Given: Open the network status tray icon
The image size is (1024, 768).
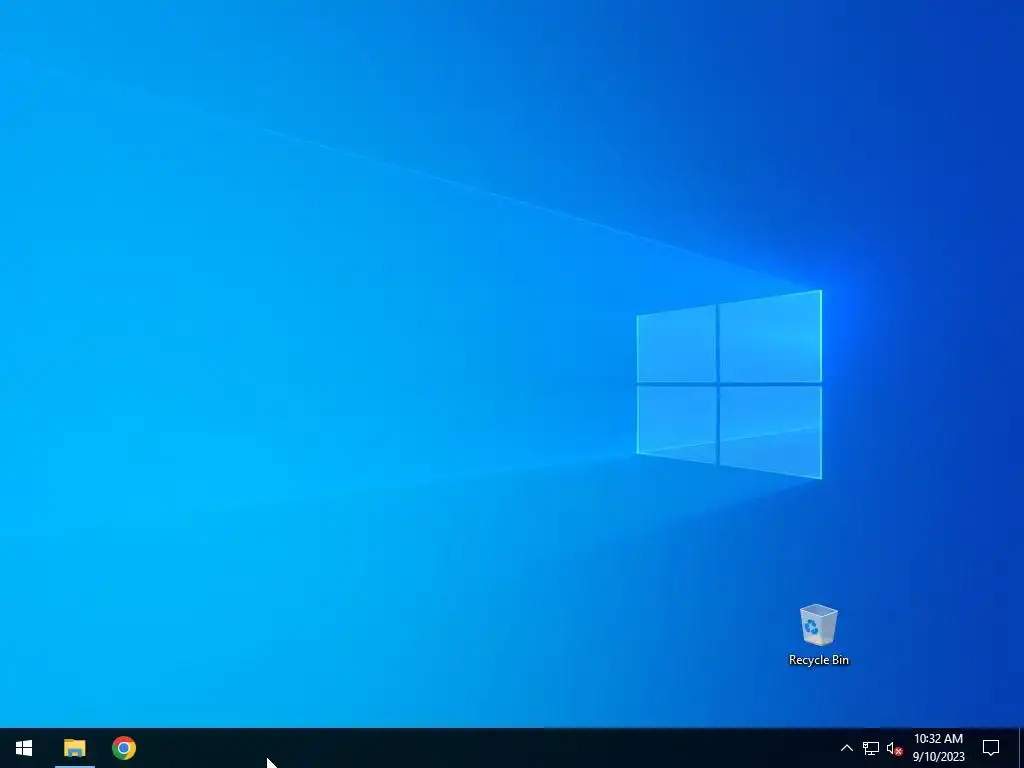Looking at the screenshot, I should pos(871,748).
